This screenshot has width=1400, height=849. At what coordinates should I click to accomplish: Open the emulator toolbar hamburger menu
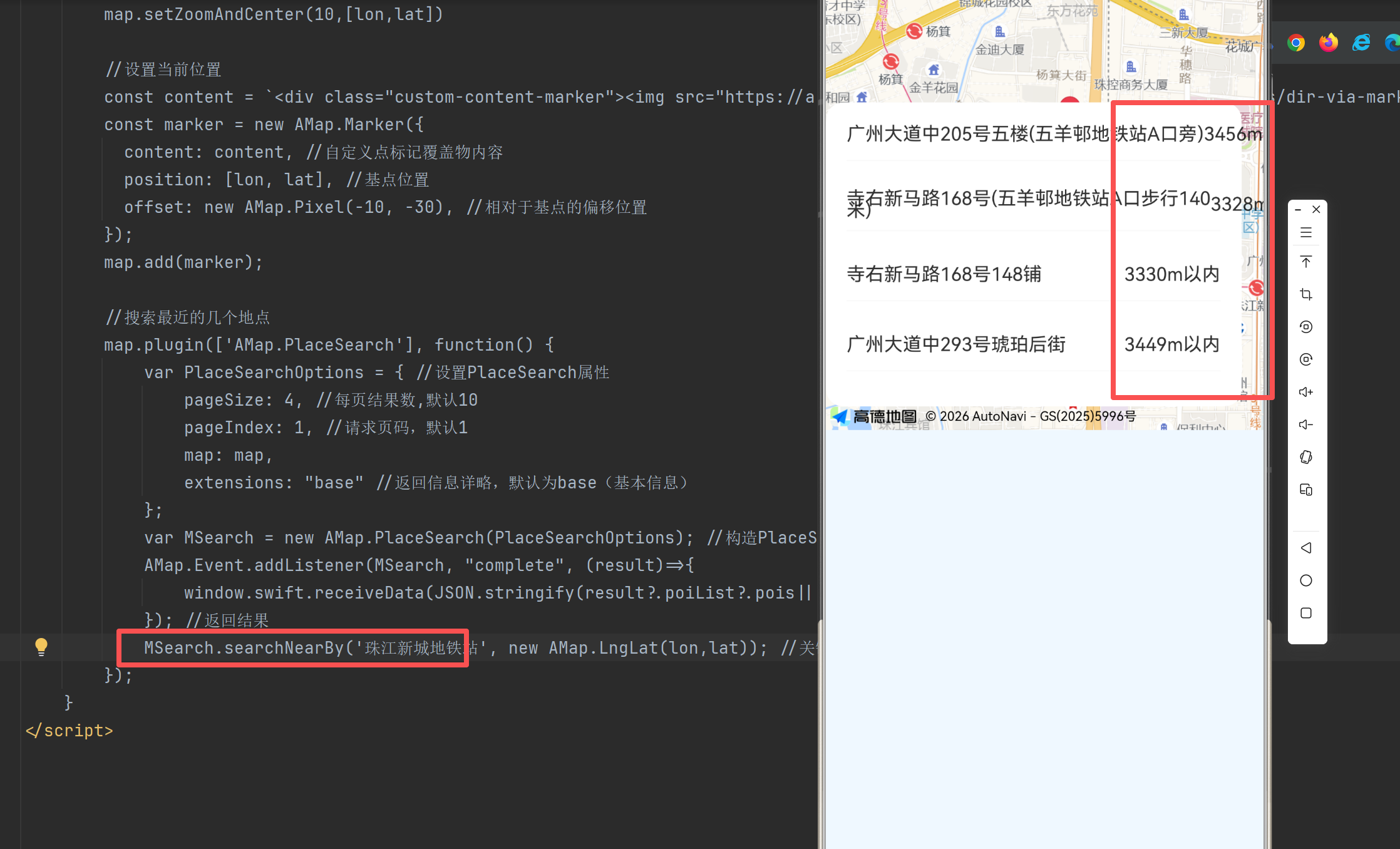pyautogui.click(x=1306, y=233)
